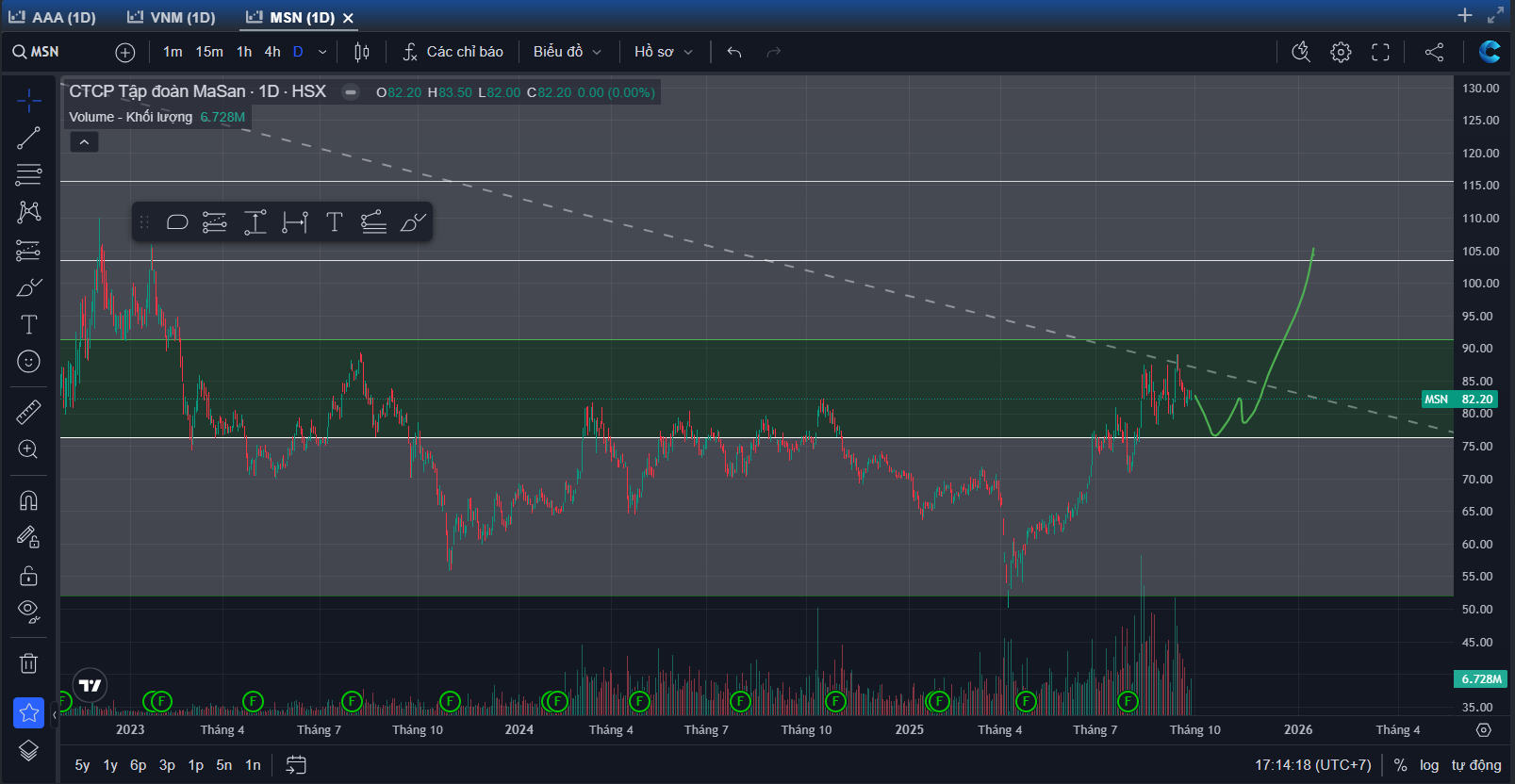Viewport: 1515px width, 784px height.
Task: Open the chart settings gear icon
Action: point(1341,52)
